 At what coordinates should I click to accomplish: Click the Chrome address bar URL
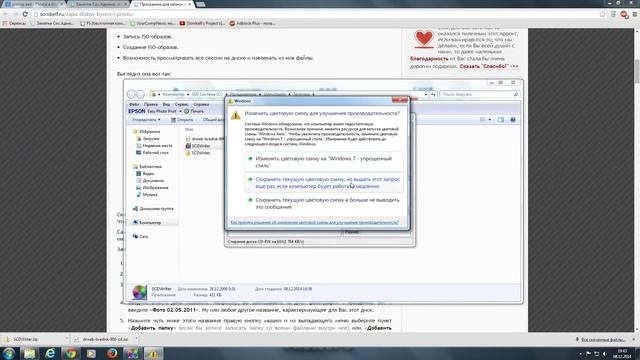coord(87,14)
